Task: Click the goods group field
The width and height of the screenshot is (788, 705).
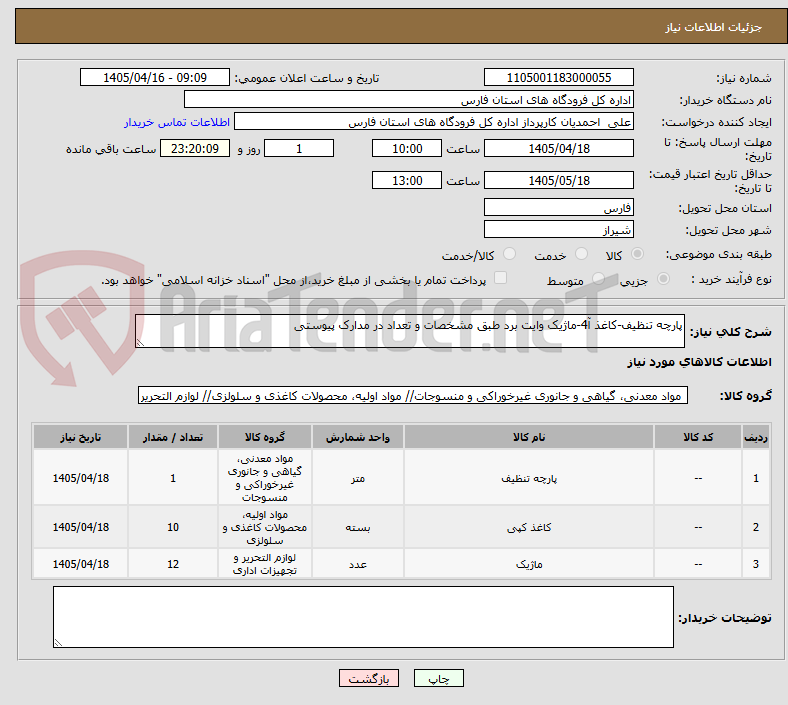Action: [413, 395]
